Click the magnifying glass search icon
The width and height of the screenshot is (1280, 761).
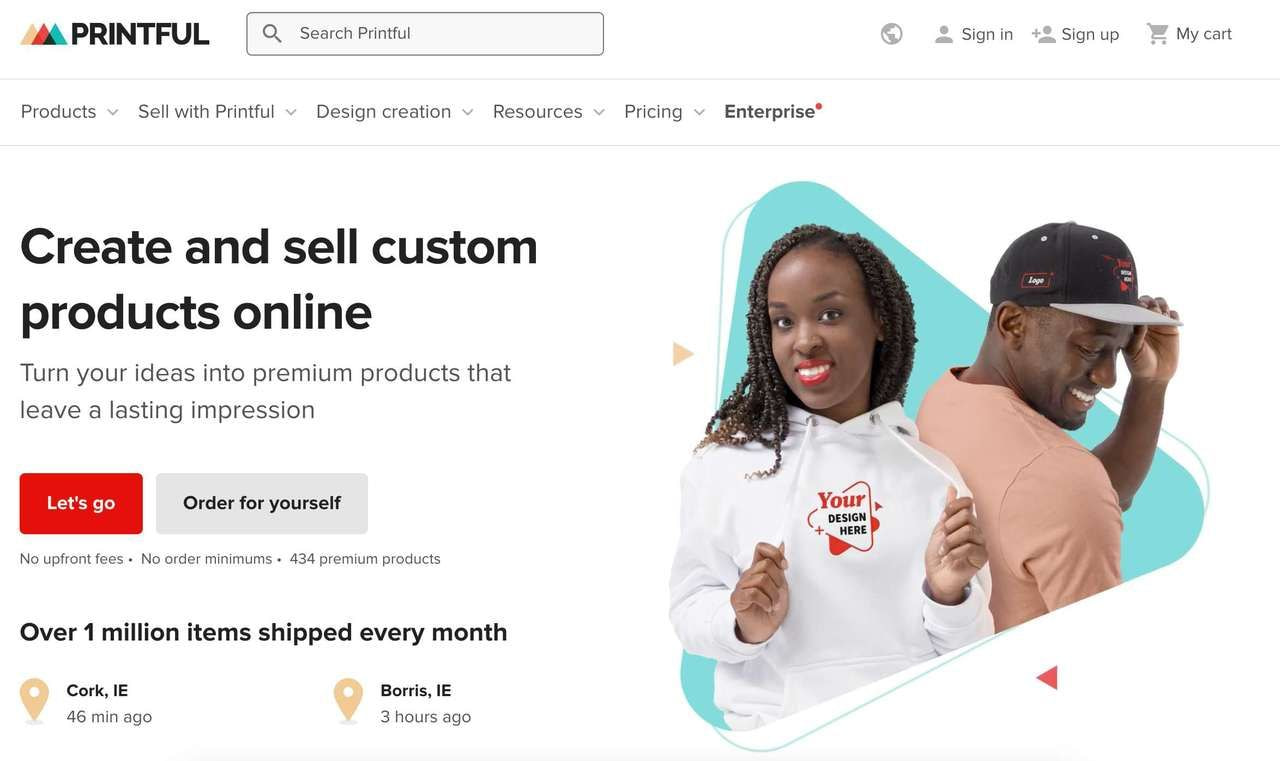(x=272, y=33)
